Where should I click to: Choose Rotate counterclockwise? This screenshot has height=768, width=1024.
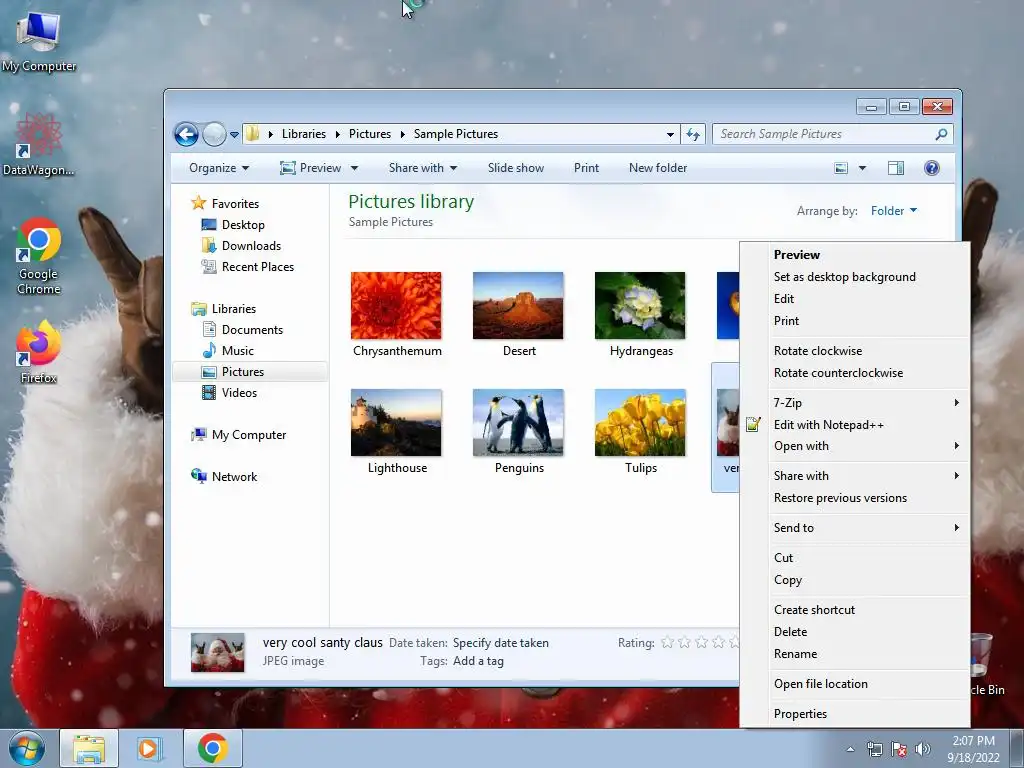[x=854, y=373]
